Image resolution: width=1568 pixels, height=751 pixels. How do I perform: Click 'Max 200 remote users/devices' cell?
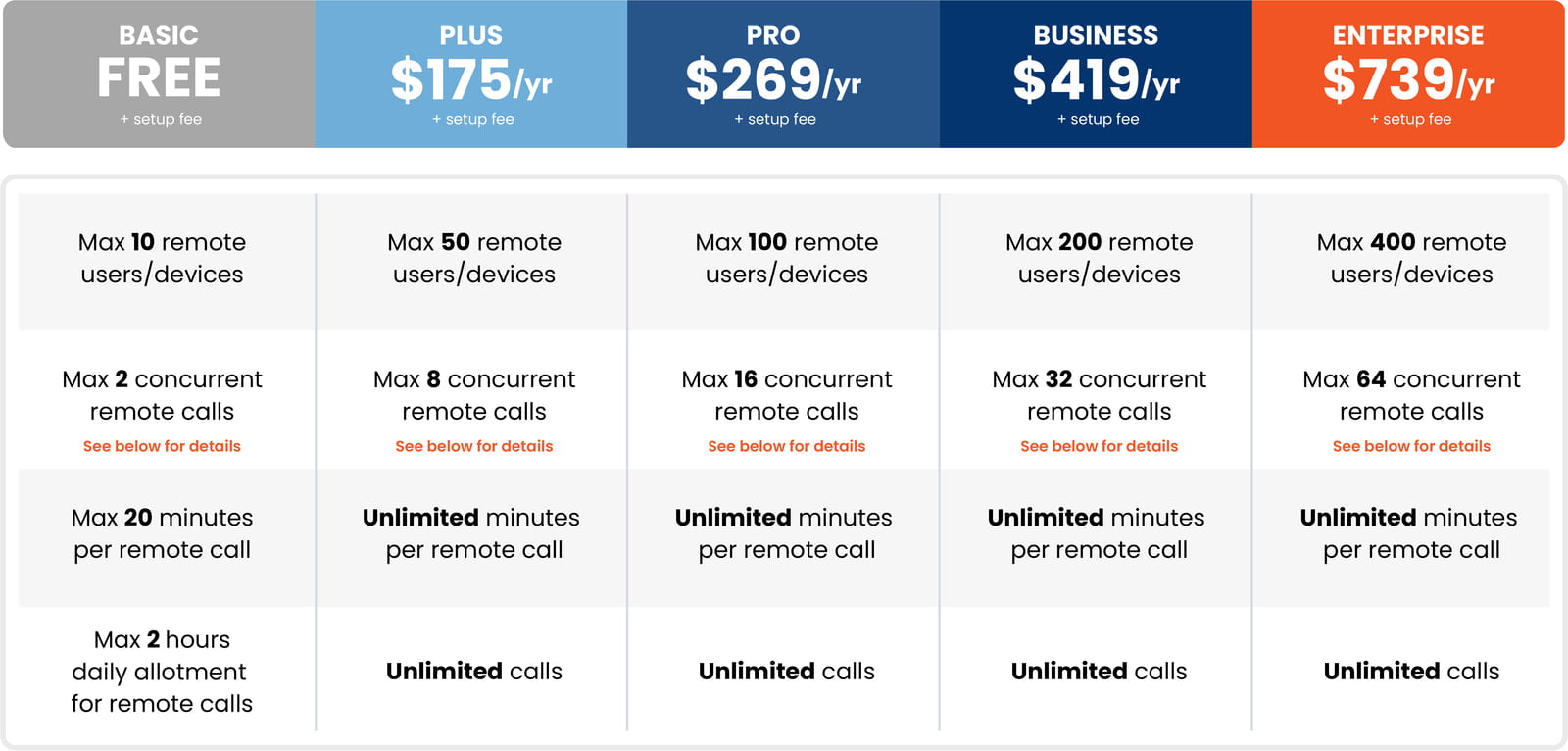point(1096,262)
